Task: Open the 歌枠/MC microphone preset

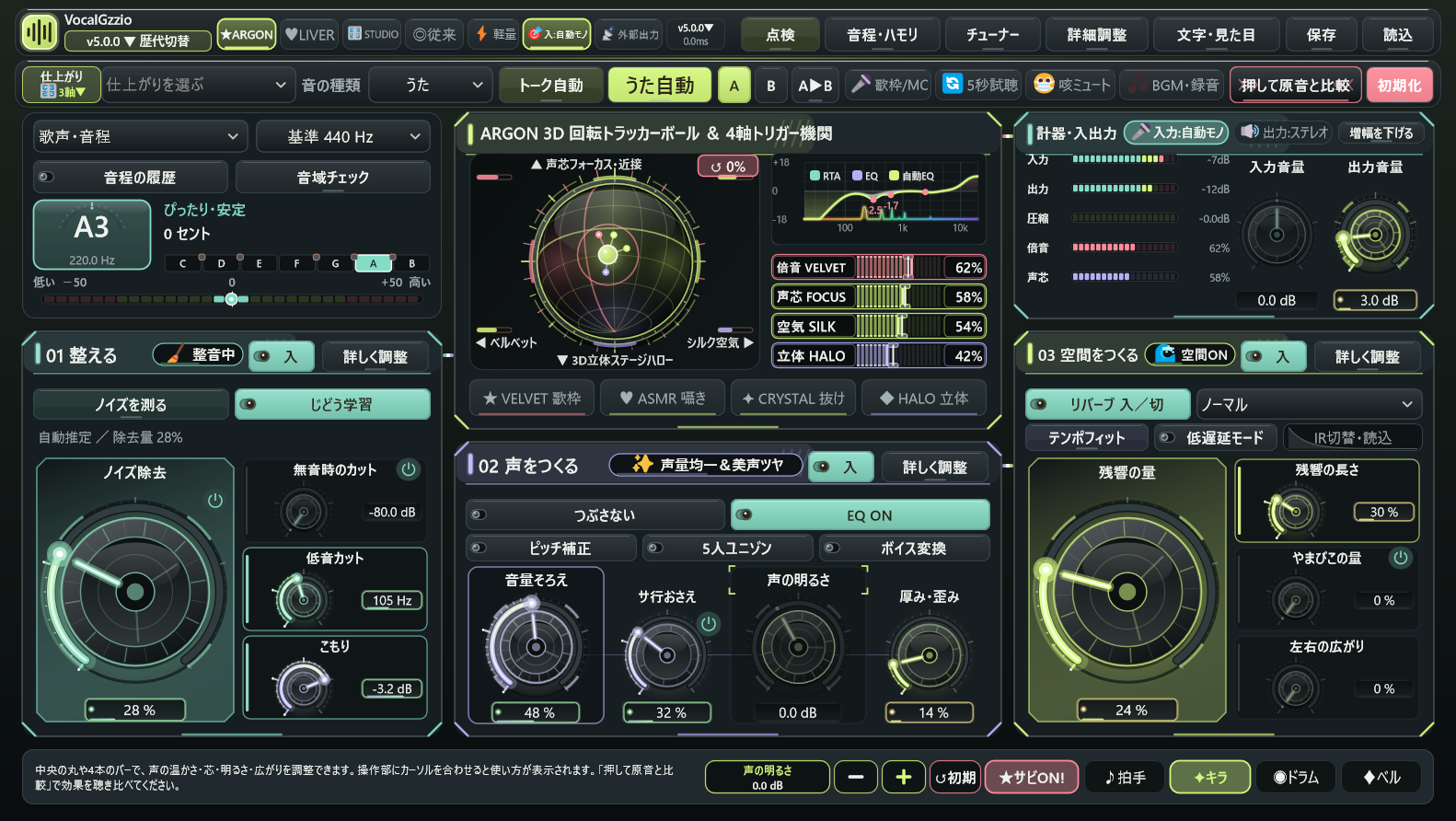Action: click(889, 85)
